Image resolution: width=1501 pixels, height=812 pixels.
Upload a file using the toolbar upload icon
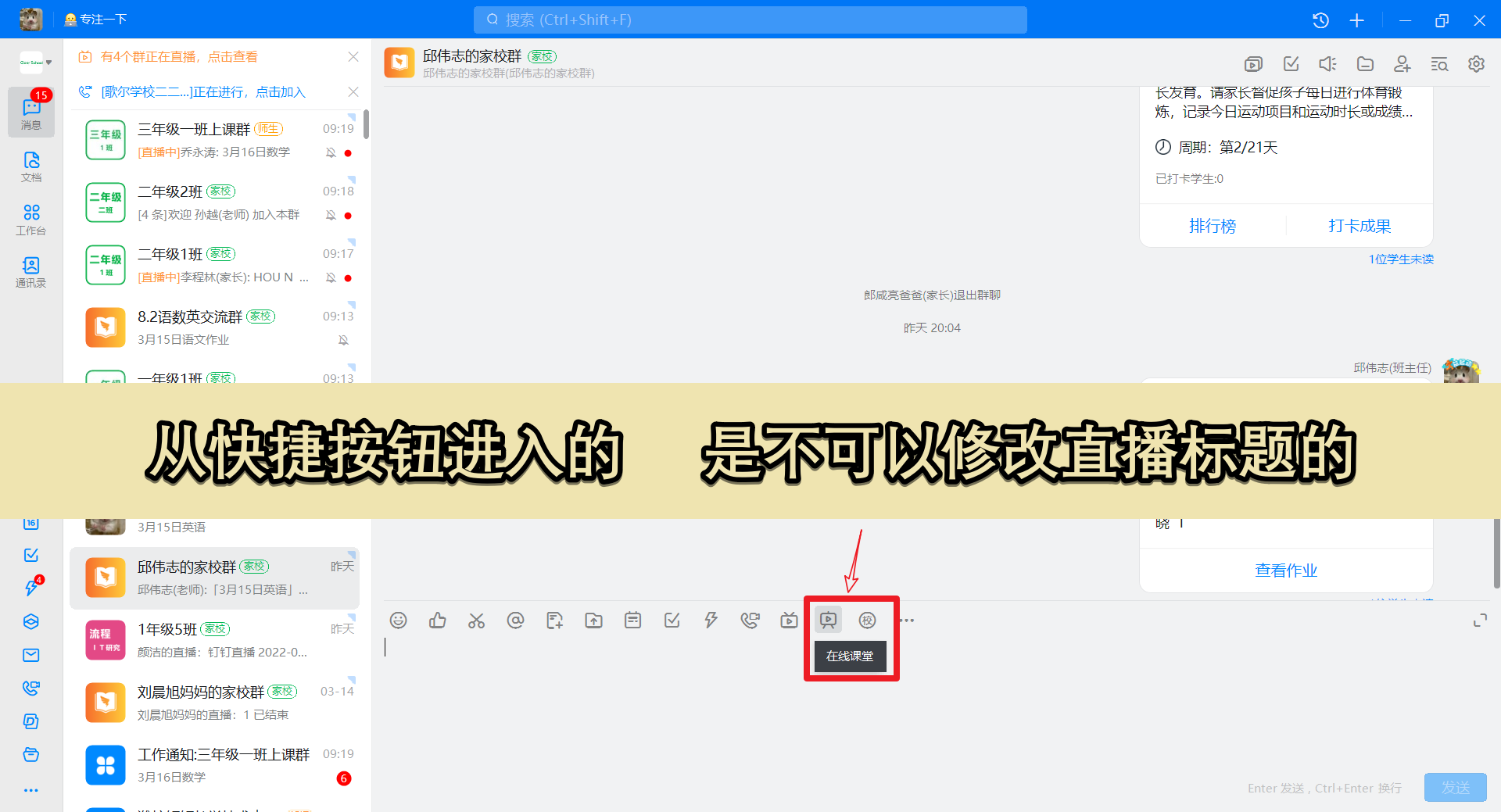coord(594,621)
